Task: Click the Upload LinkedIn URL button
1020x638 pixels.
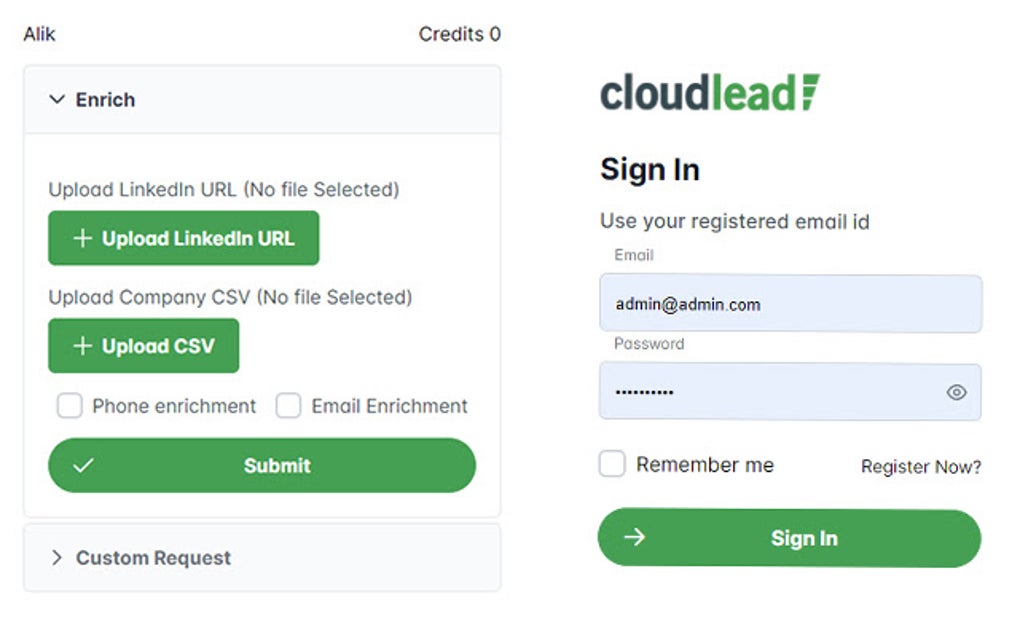Action: pyautogui.click(x=183, y=238)
